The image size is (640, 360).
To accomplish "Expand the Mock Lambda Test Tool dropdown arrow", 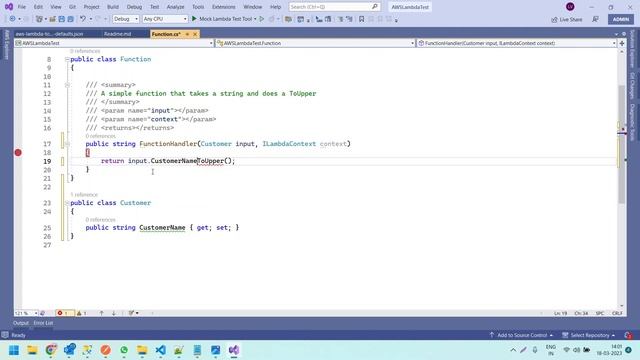I will (x=255, y=19).
